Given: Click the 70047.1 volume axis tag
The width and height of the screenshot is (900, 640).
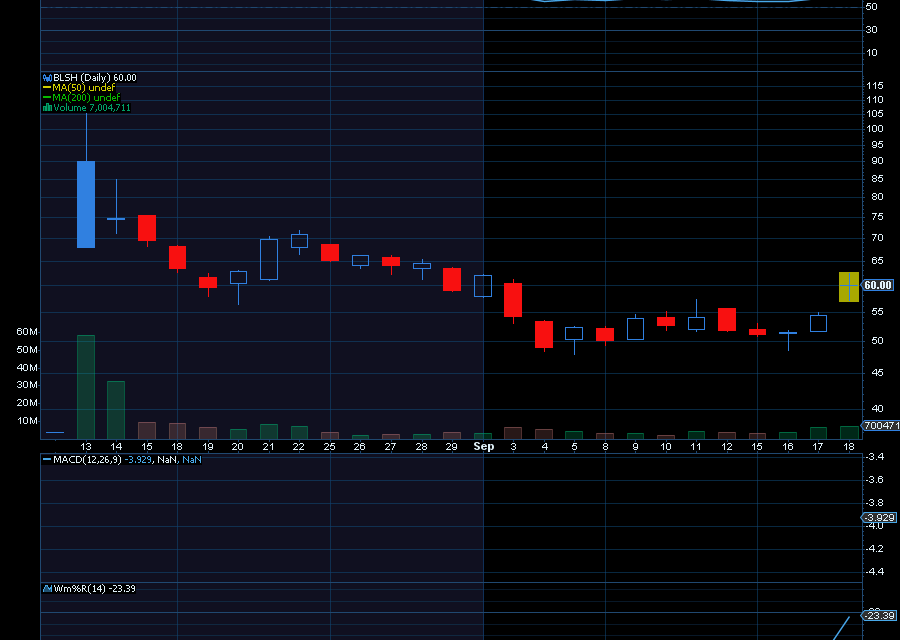Looking at the screenshot, I should 877,424.
